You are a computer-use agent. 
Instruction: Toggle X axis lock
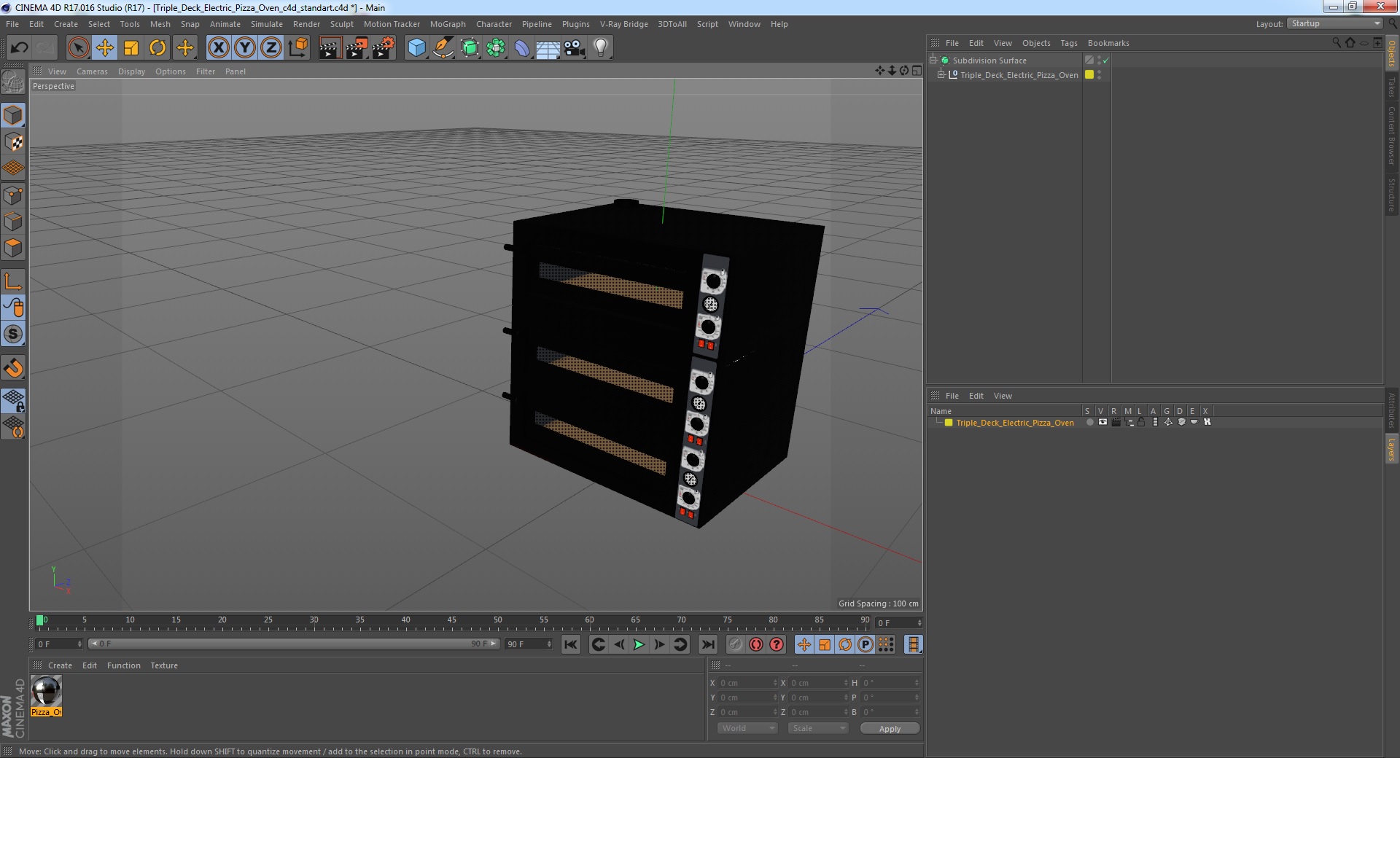pos(218,48)
